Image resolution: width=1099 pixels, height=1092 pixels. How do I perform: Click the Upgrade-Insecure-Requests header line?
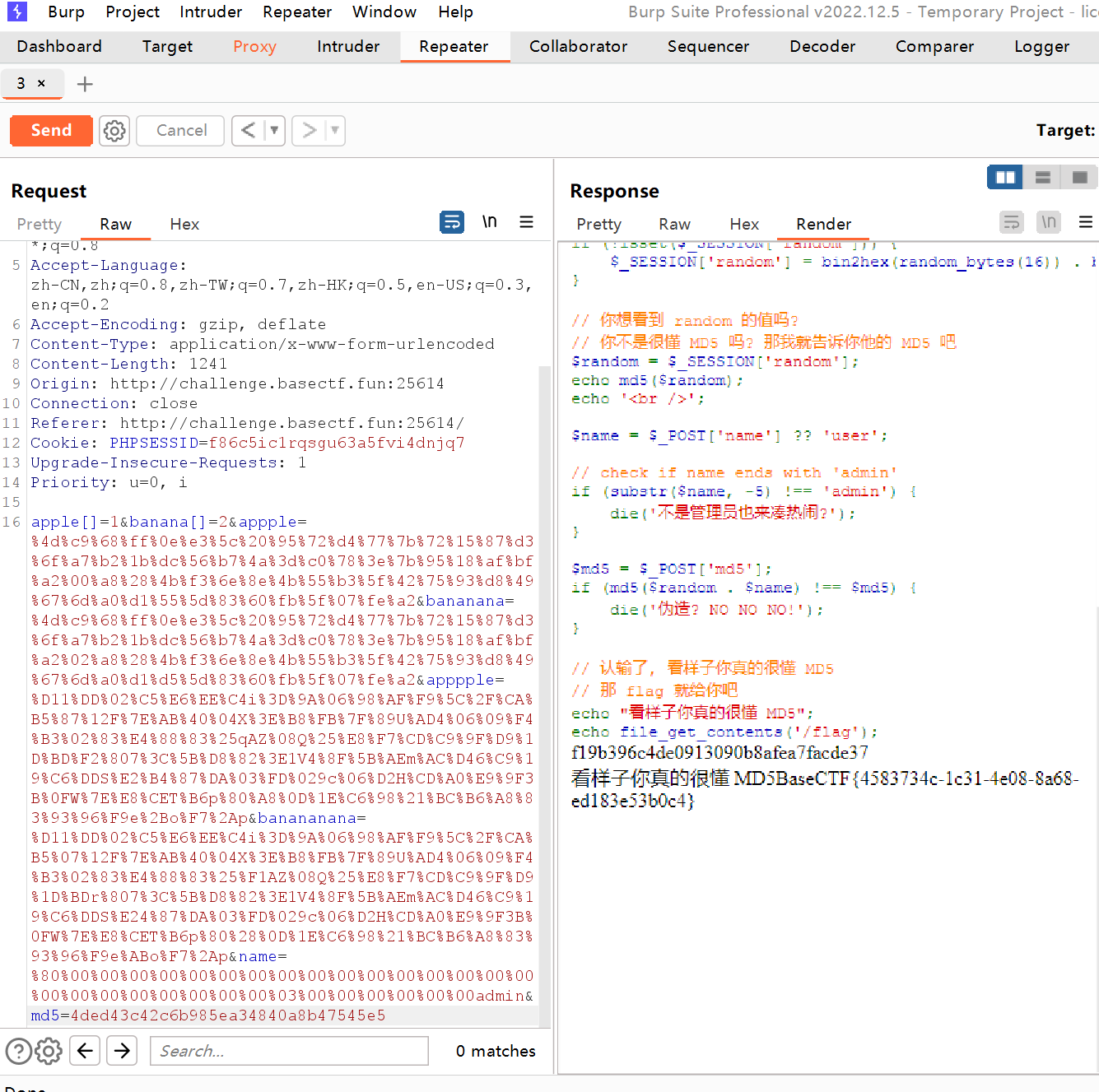click(x=169, y=462)
